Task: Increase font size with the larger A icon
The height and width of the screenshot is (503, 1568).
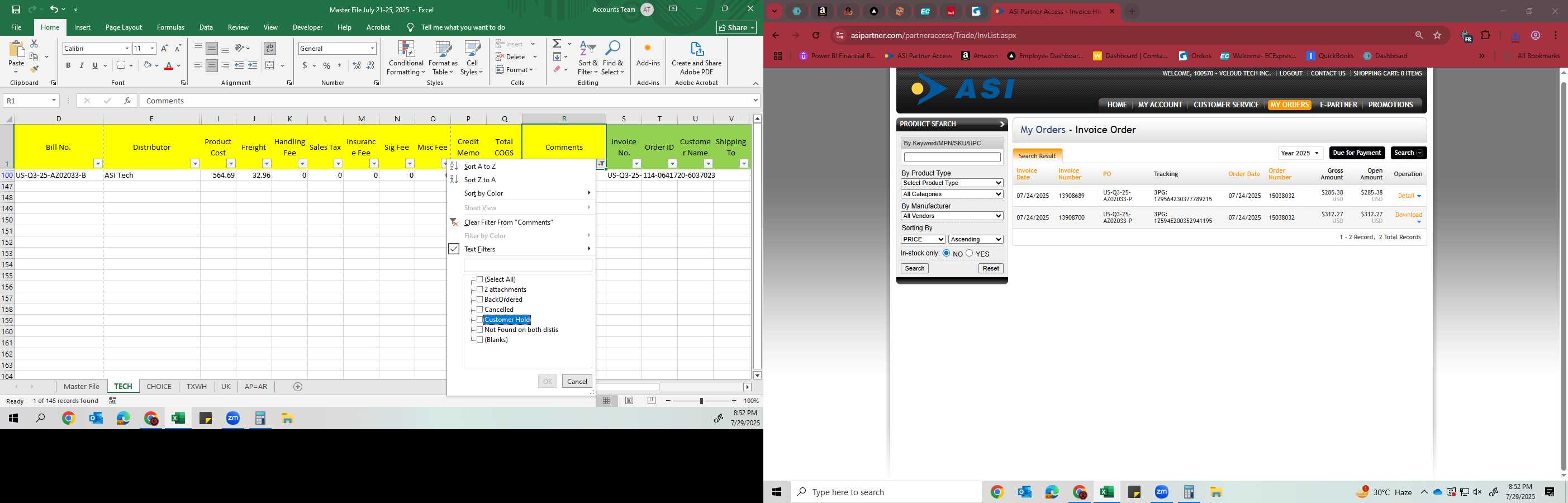Action: (164, 48)
